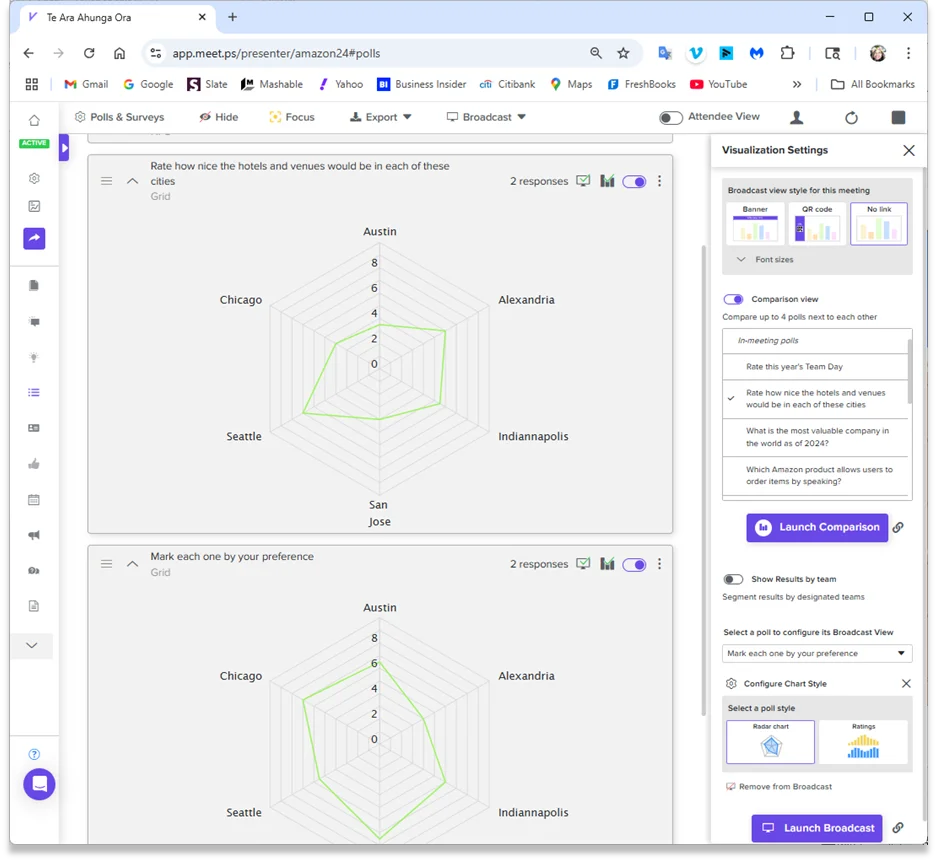This screenshot has height=862, width=937.
Task: Toggle the Mark each one poll switch
Action: (634, 564)
